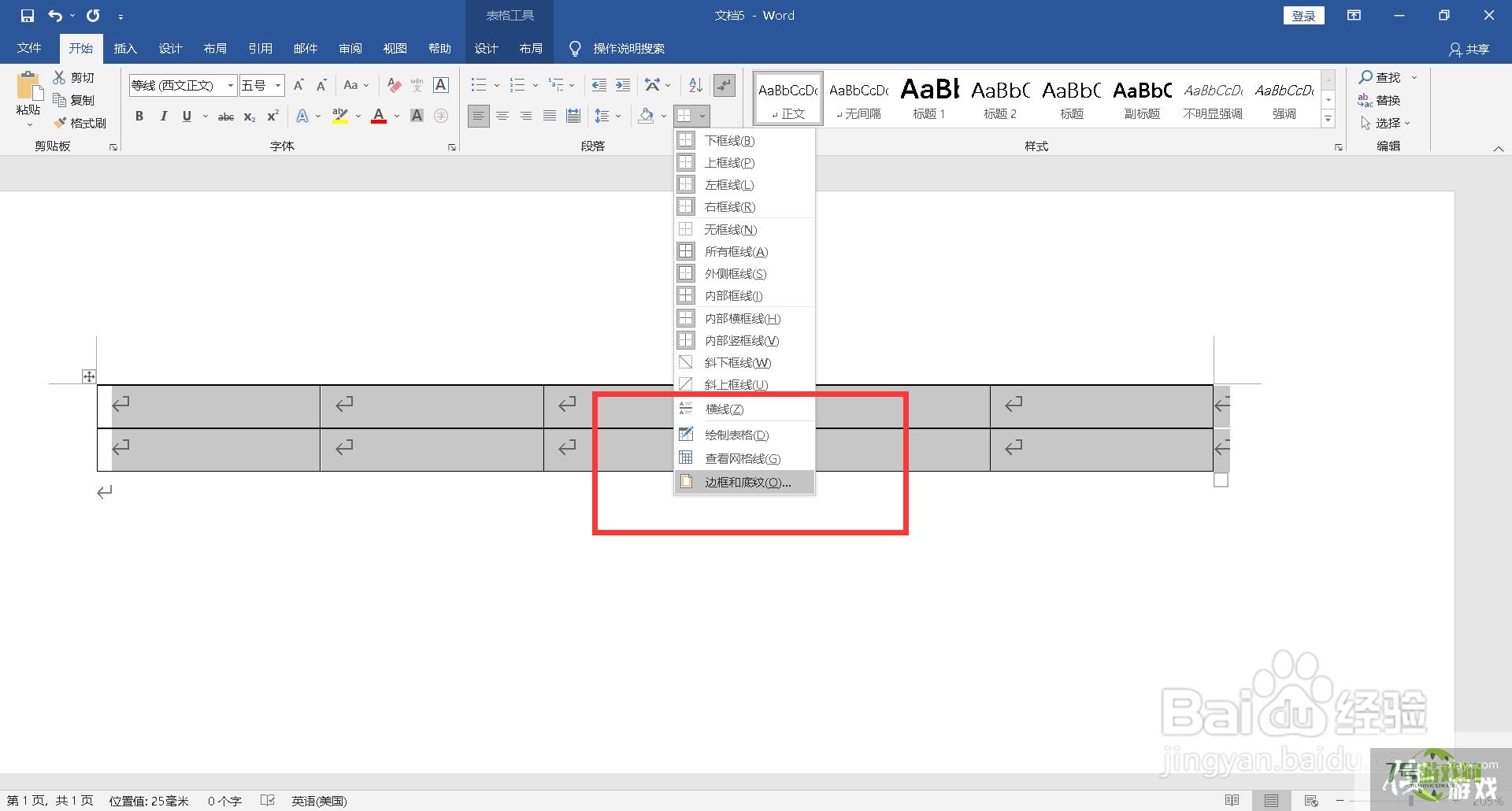
Task: Choose 外侧框线(S) menu item
Action: point(744,273)
